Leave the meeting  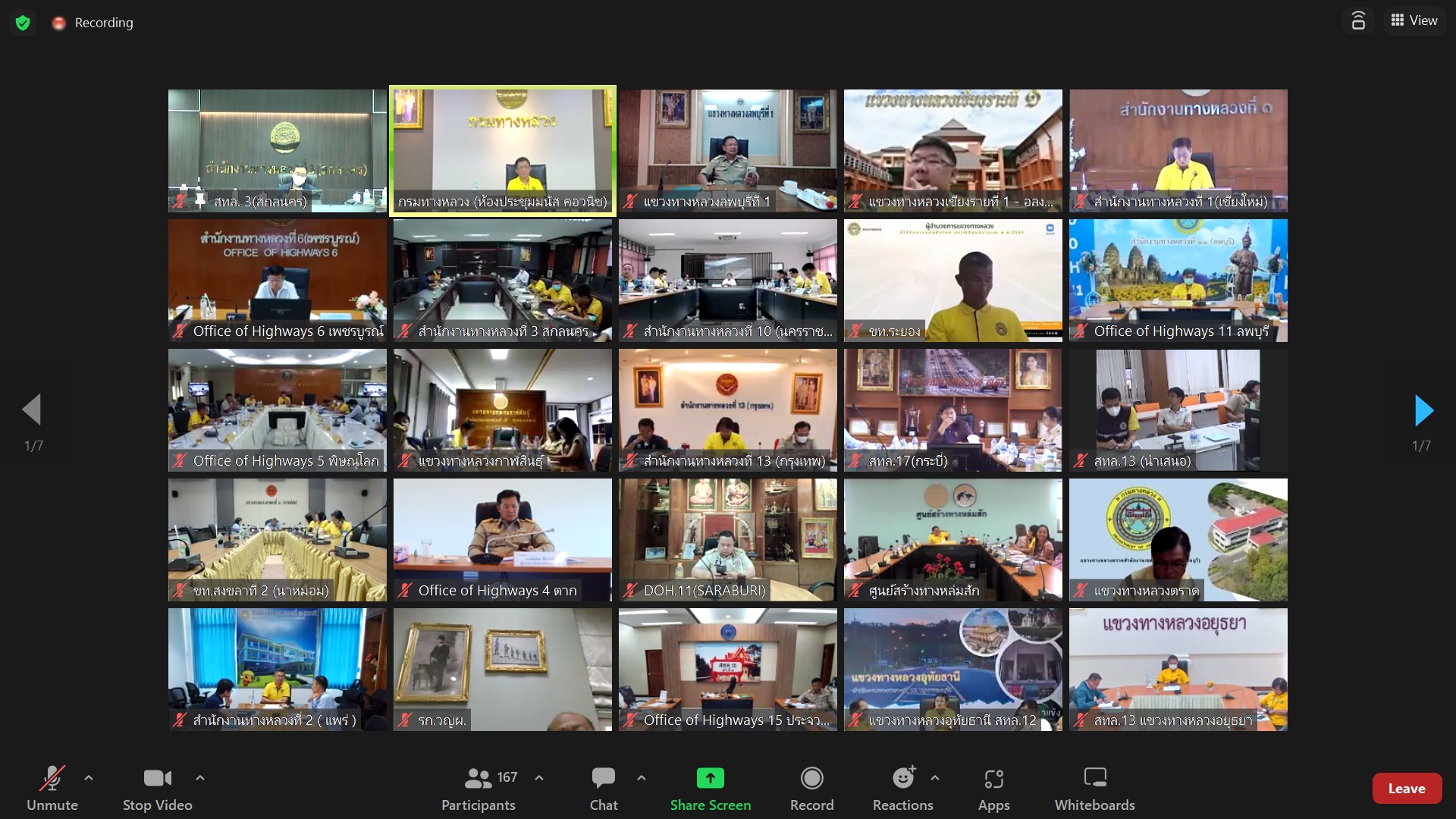coord(1406,789)
